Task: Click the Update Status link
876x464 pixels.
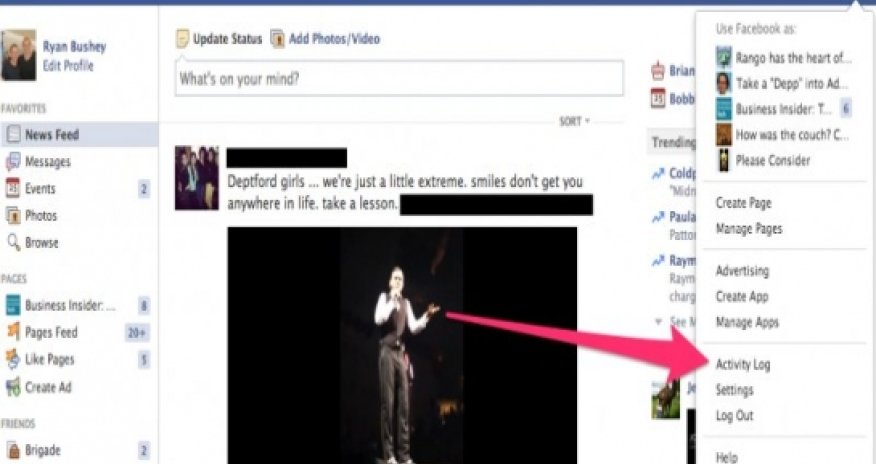Action: click(227, 39)
